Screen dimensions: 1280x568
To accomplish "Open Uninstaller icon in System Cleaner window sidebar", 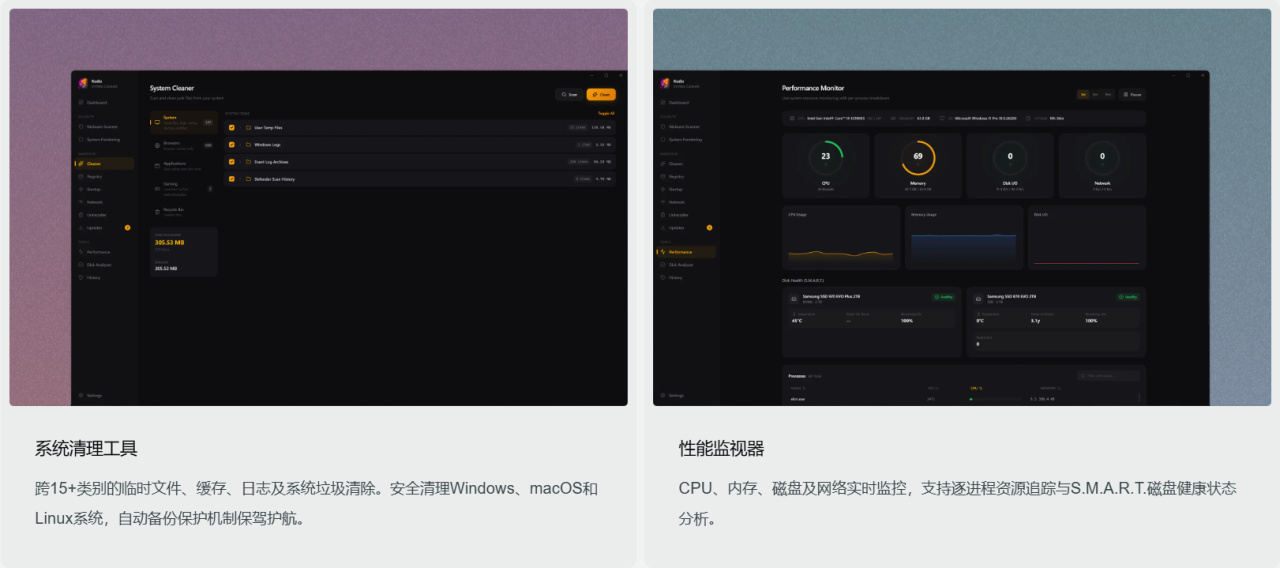I will tap(81, 215).
